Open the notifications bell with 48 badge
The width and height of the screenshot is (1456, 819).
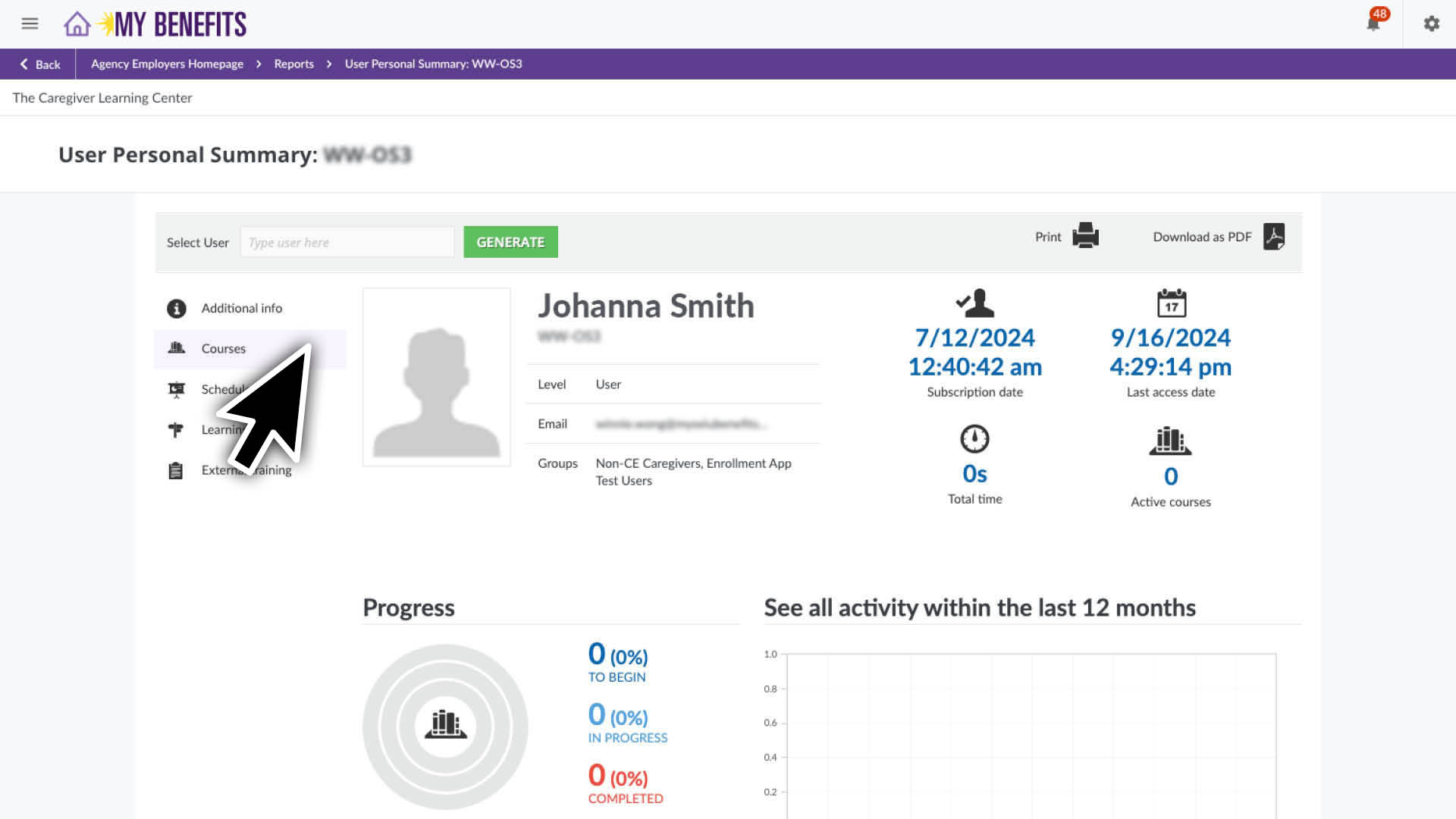pos(1373,24)
